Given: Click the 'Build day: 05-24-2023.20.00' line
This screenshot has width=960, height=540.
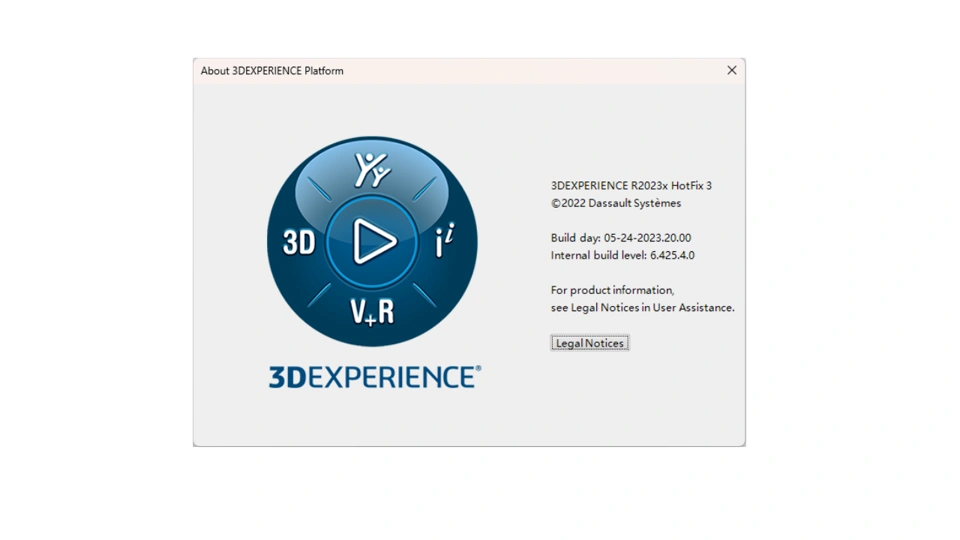Looking at the screenshot, I should point(621,238).
